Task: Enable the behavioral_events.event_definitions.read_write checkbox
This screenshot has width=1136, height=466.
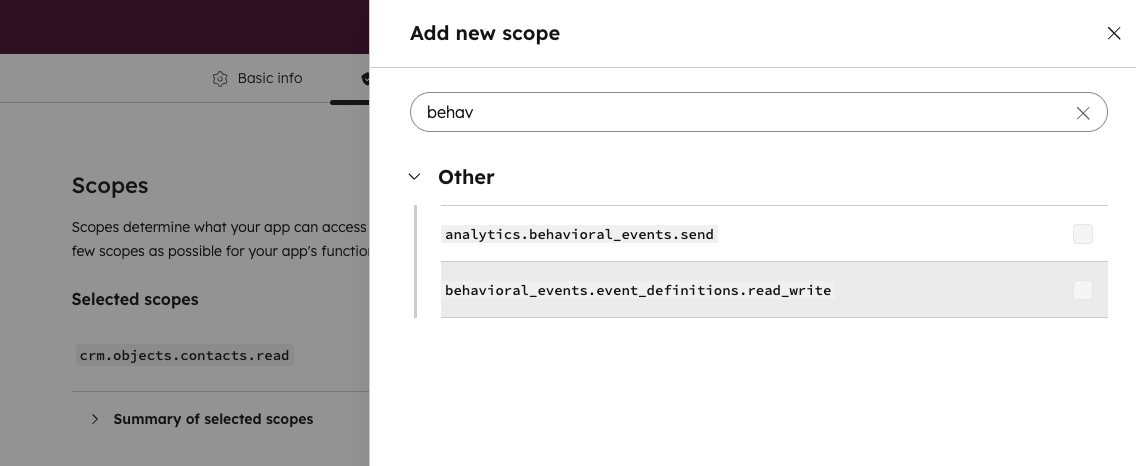Action: [x=1082, y=290]
